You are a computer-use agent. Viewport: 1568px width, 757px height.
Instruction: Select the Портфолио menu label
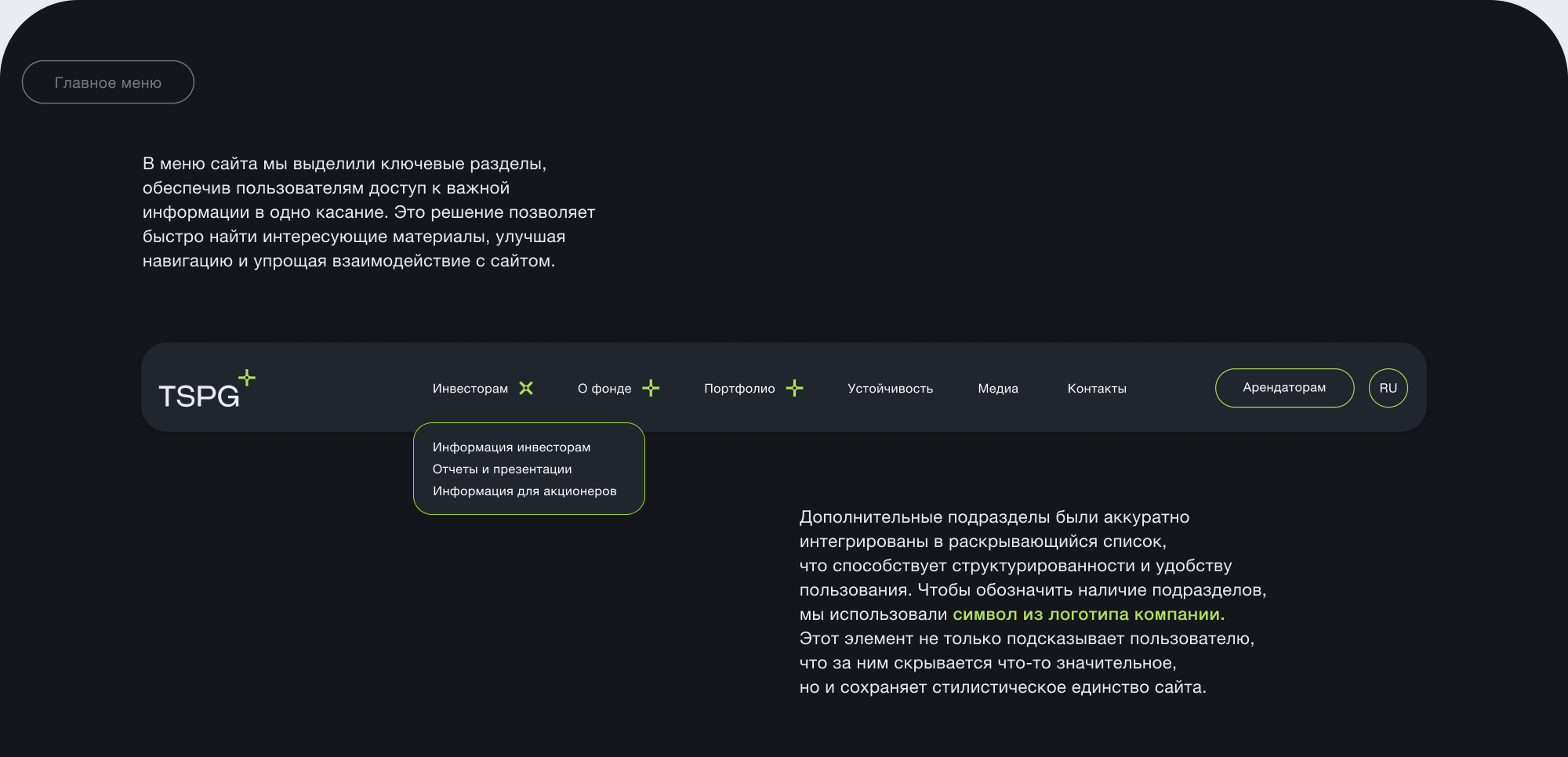[739, 389]
